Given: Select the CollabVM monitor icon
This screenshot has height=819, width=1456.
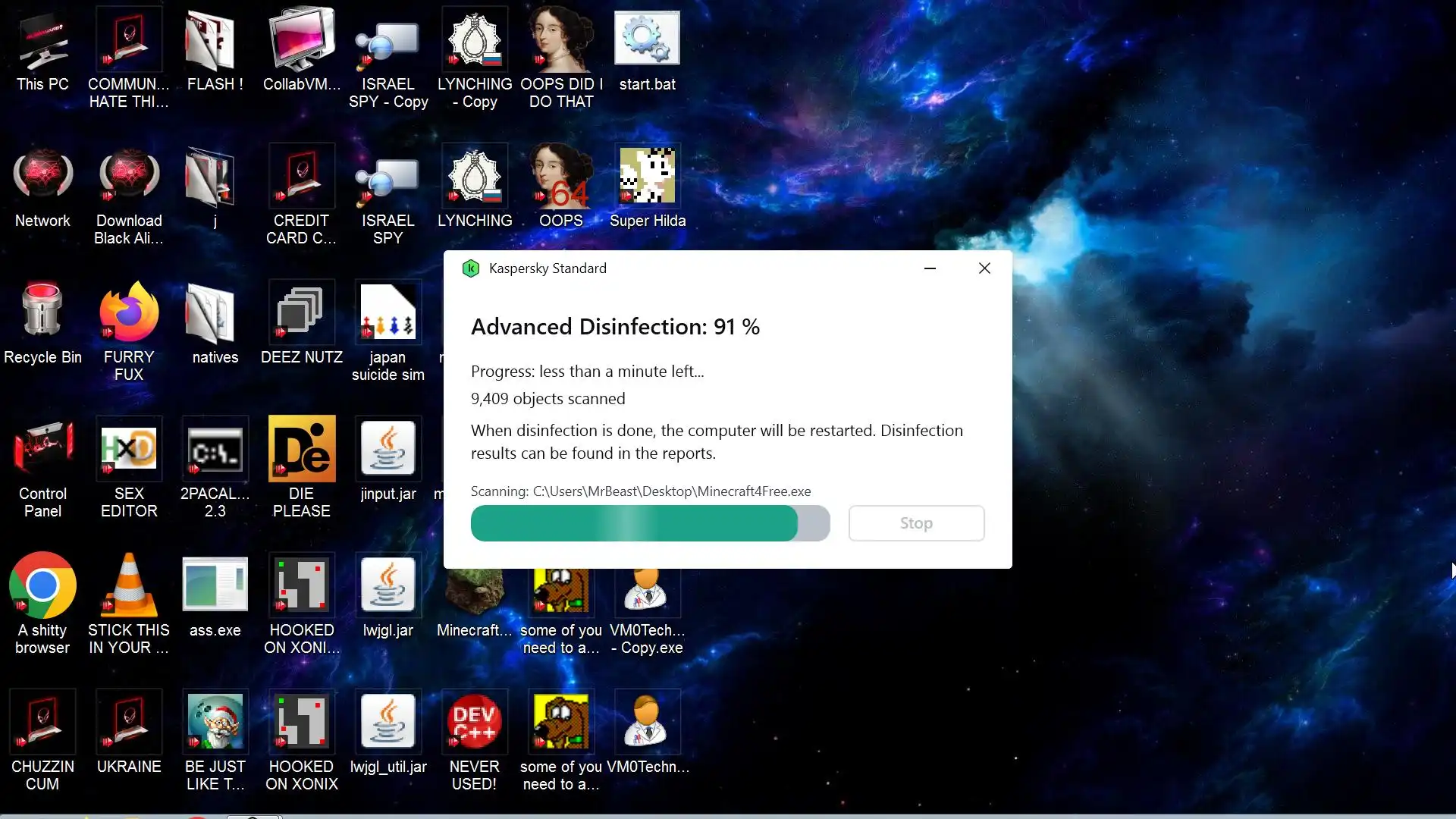Looking at the screenshot, I should 302,39.
